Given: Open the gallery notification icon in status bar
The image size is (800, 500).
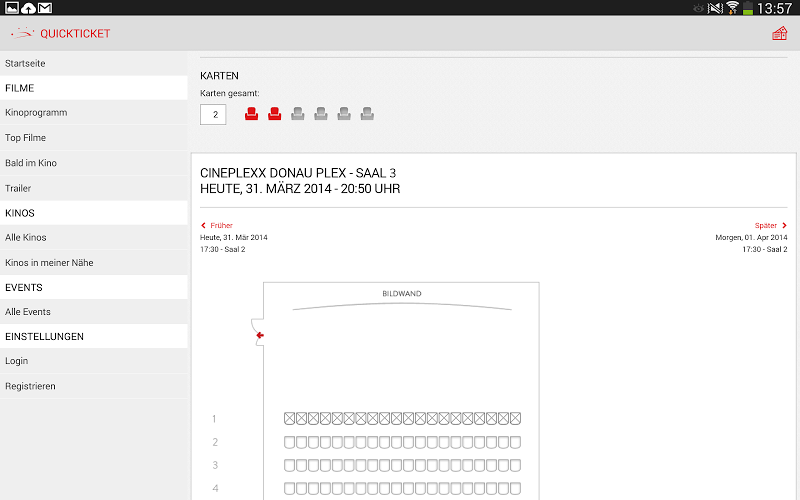Looking at the screenshot, I should pyautogui.click(x=12, y=8).
